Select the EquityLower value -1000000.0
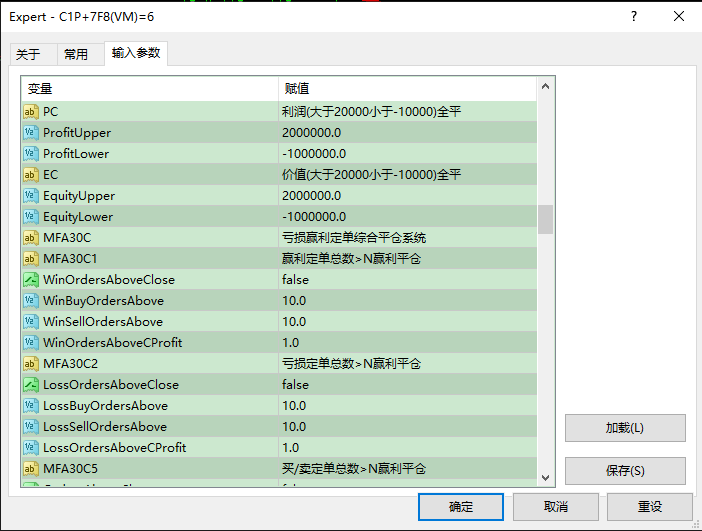702x531 pixels. pyautogui.click(x=314, y=217)
